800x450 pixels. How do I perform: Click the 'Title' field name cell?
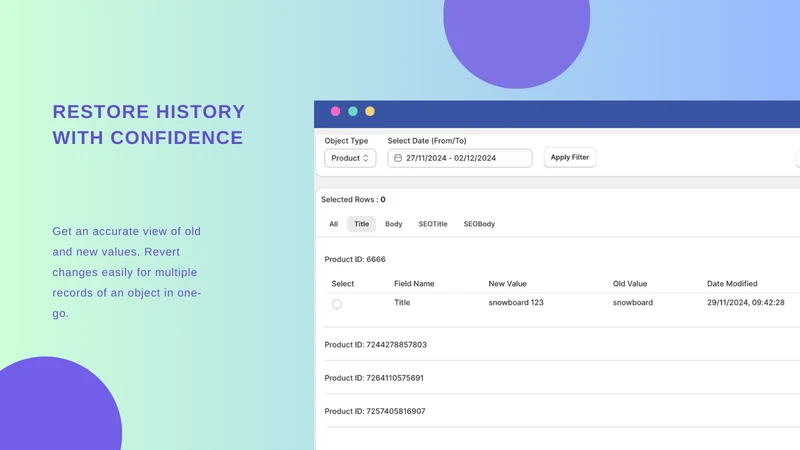[402, 303]
